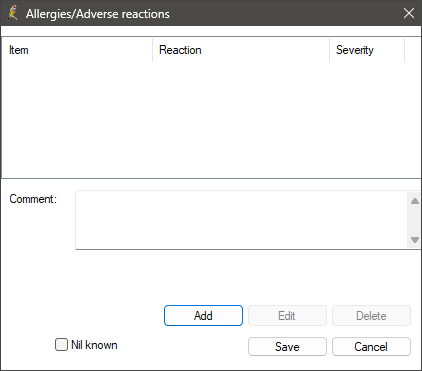This screenshot has height=371, width=422.
Task: Click divider between Reaction and Severity headers
Action: click(x=330, y=50)
